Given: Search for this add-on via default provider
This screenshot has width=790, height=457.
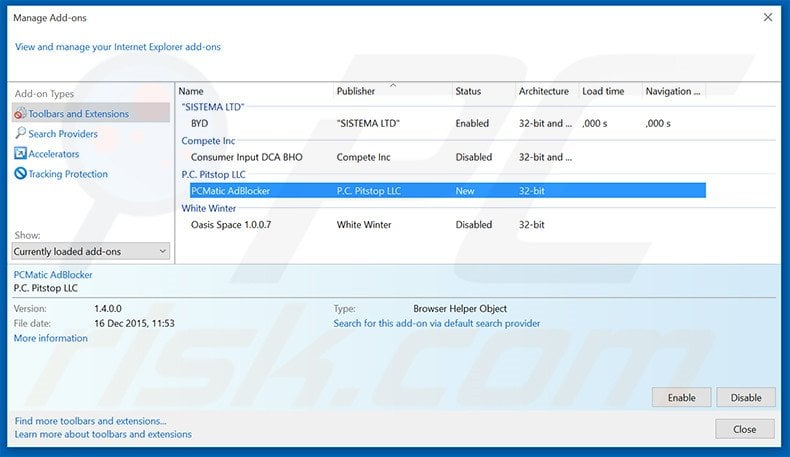Looking at the screenshot, I should pos(437,323).
